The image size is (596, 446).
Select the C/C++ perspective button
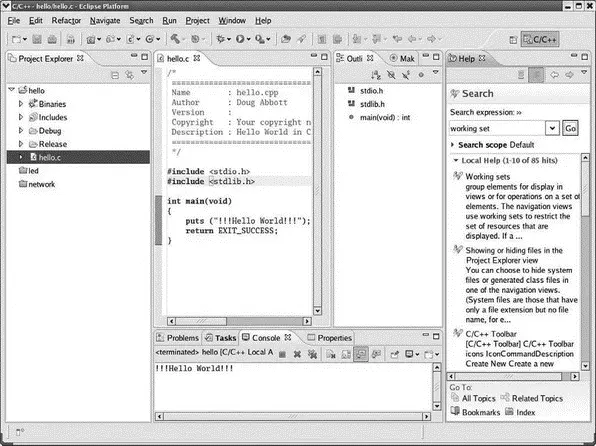click(x=540, y=40)
